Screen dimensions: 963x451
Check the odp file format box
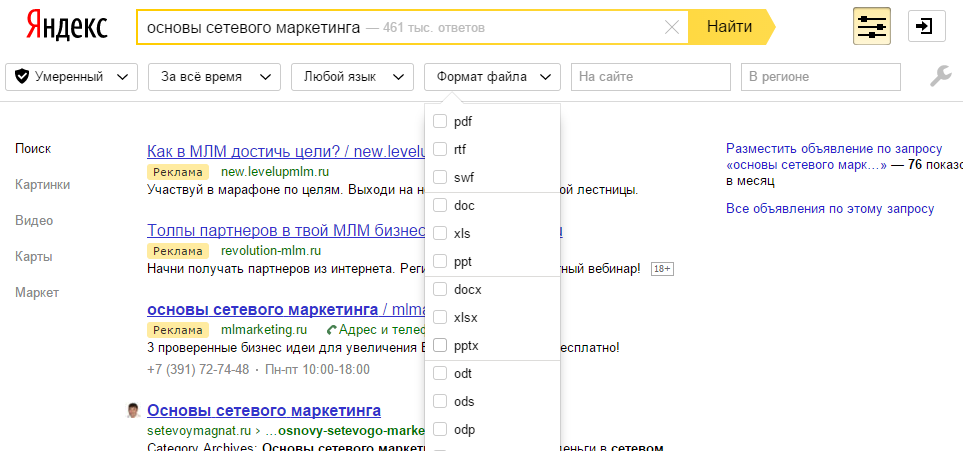[440, 429]
